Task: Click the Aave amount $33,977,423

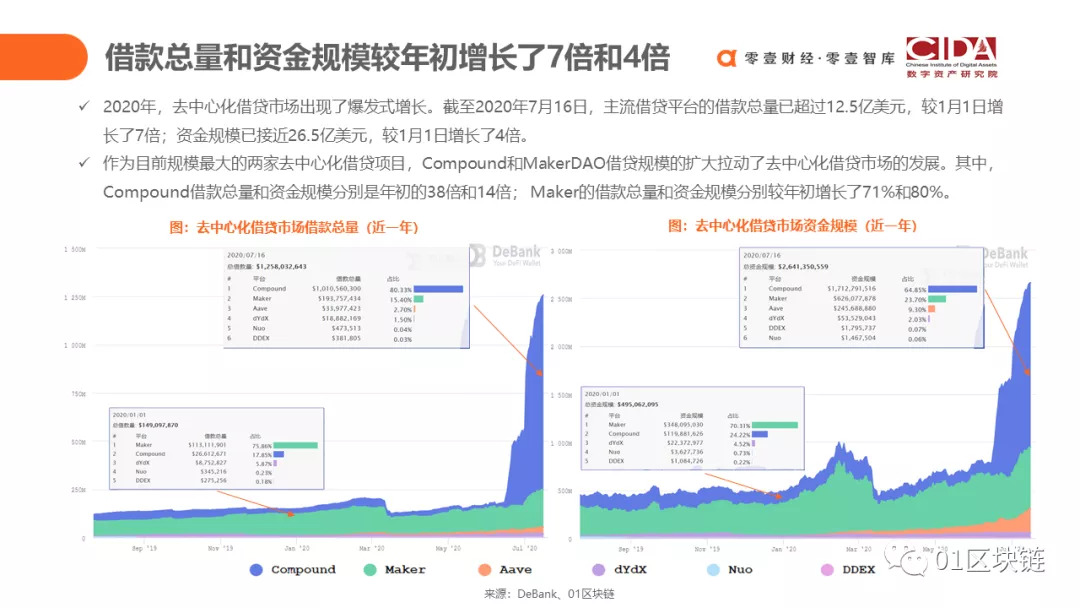Action: click(x=341, y=308)
